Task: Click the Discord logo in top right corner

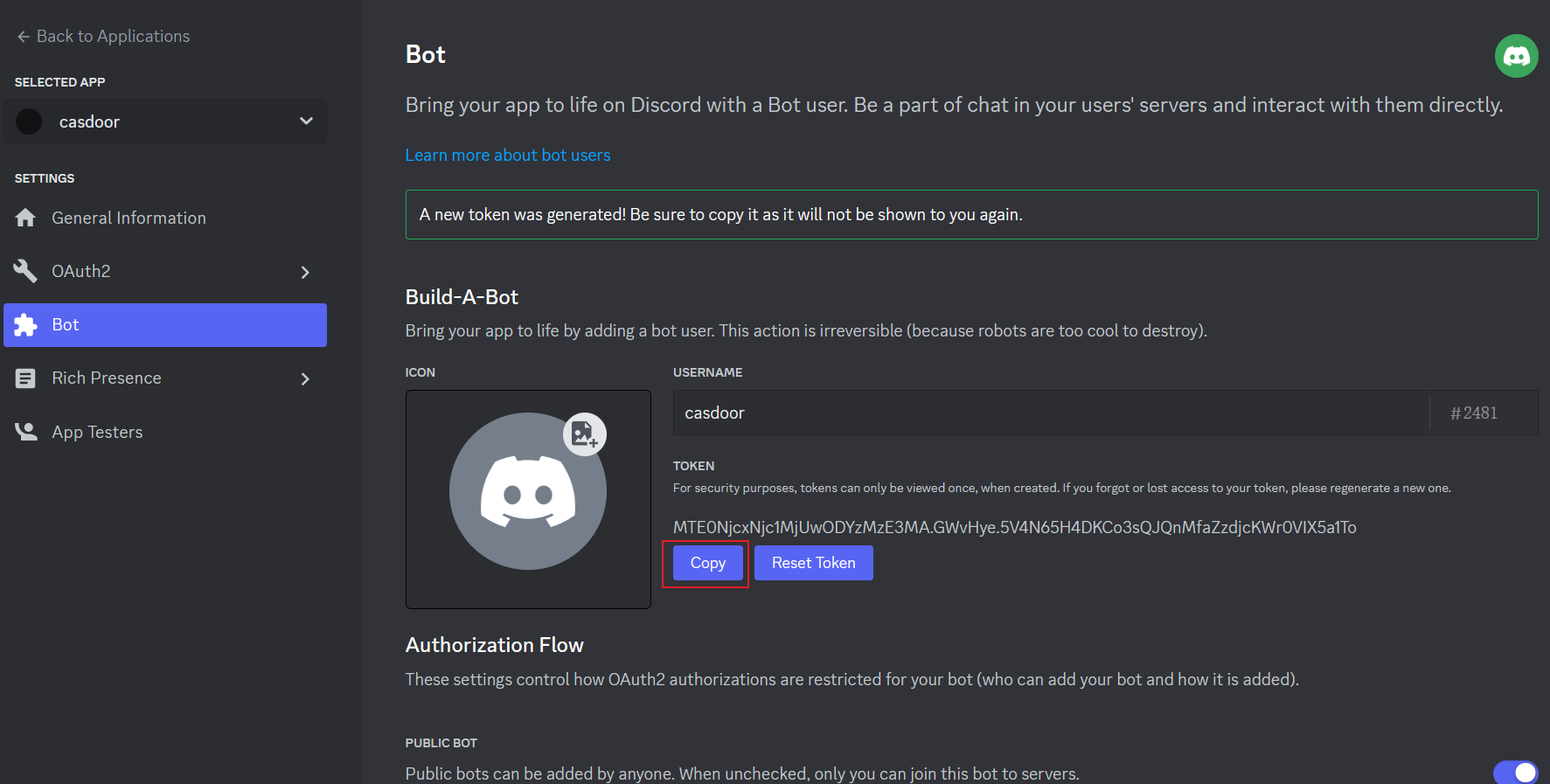Action: tap(1517, 55)
